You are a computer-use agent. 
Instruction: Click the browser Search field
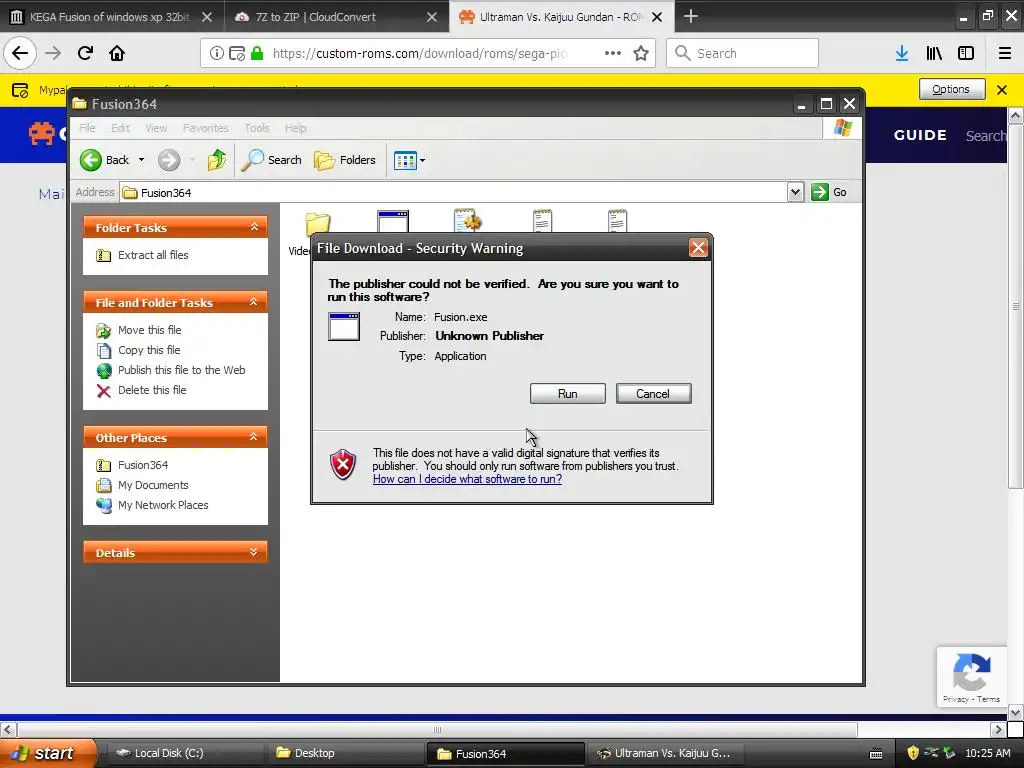[743, 53]
